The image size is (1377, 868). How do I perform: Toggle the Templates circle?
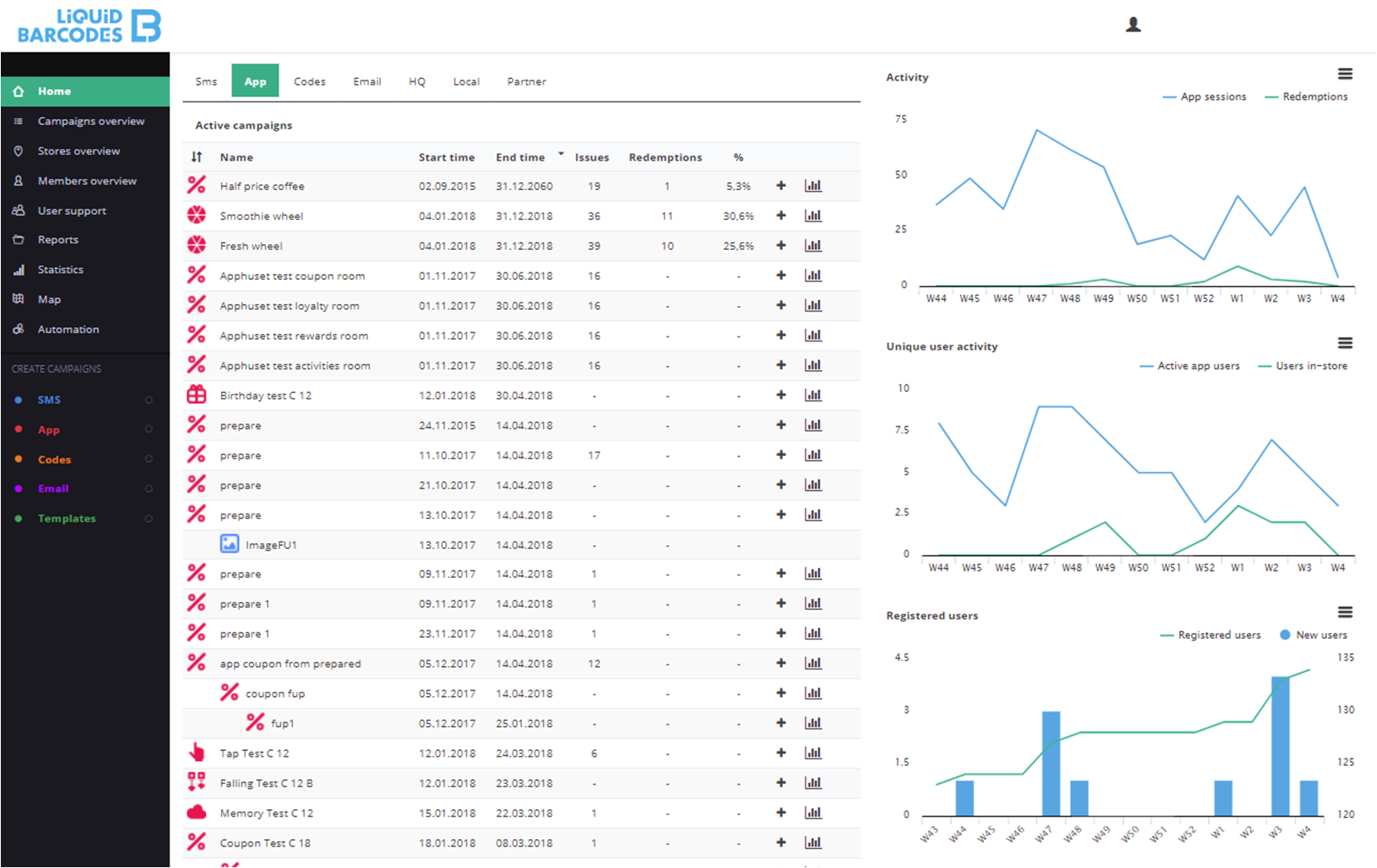[x=149, y=519]
